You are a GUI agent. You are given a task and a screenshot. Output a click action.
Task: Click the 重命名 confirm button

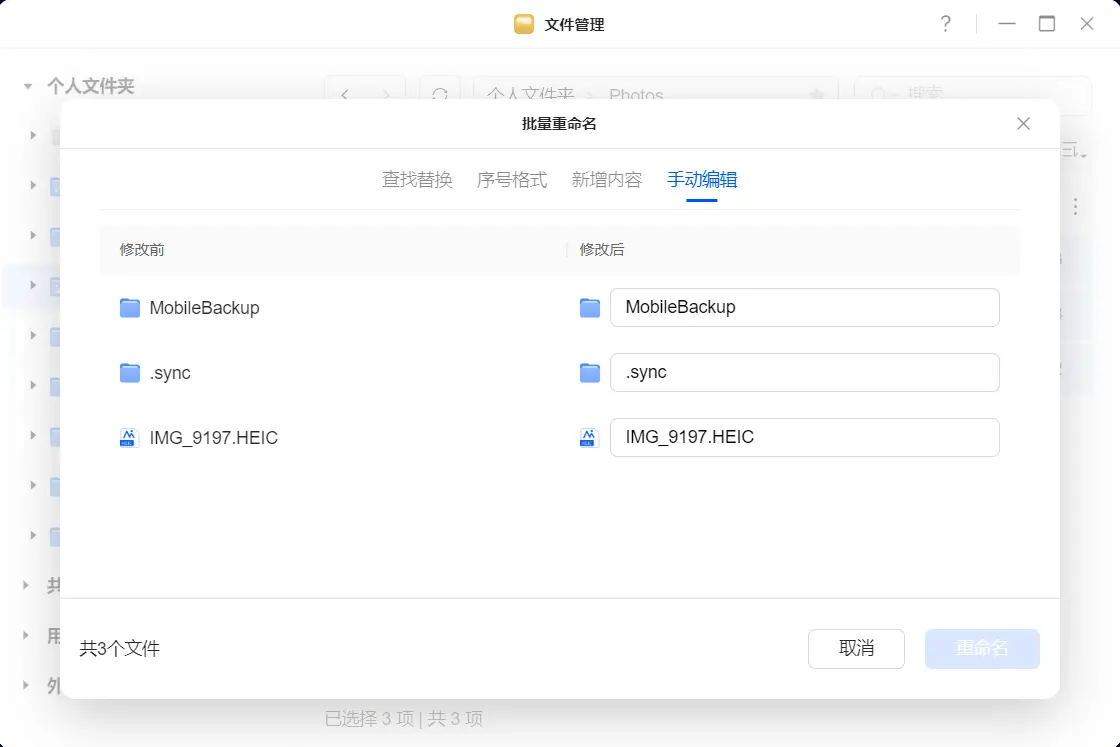point(982,649)
